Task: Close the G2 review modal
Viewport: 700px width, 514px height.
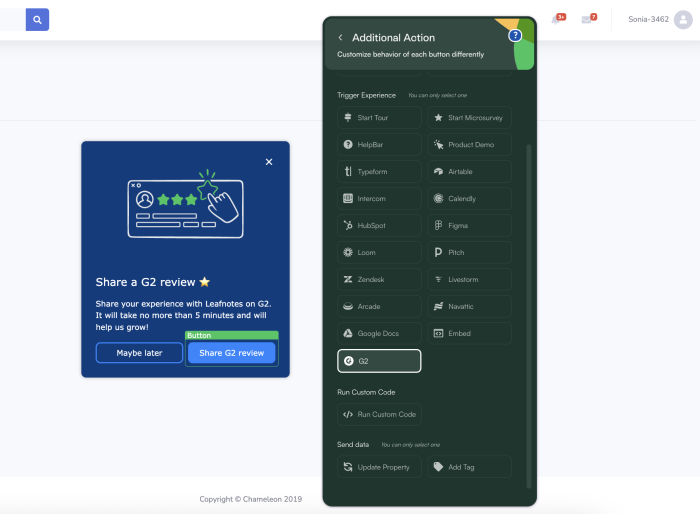Action: click(x=269, y=162)
